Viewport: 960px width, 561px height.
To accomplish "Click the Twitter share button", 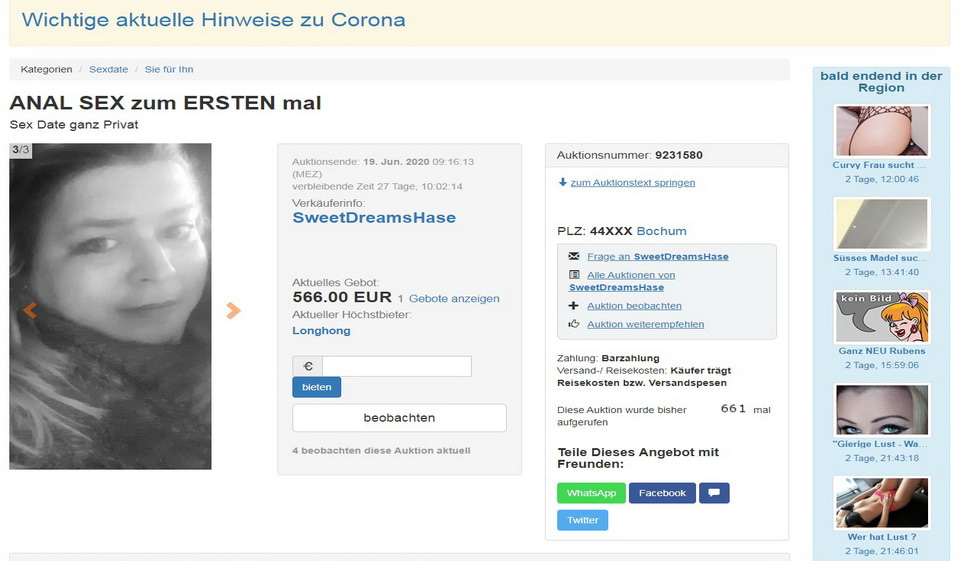I will [582, 520].
